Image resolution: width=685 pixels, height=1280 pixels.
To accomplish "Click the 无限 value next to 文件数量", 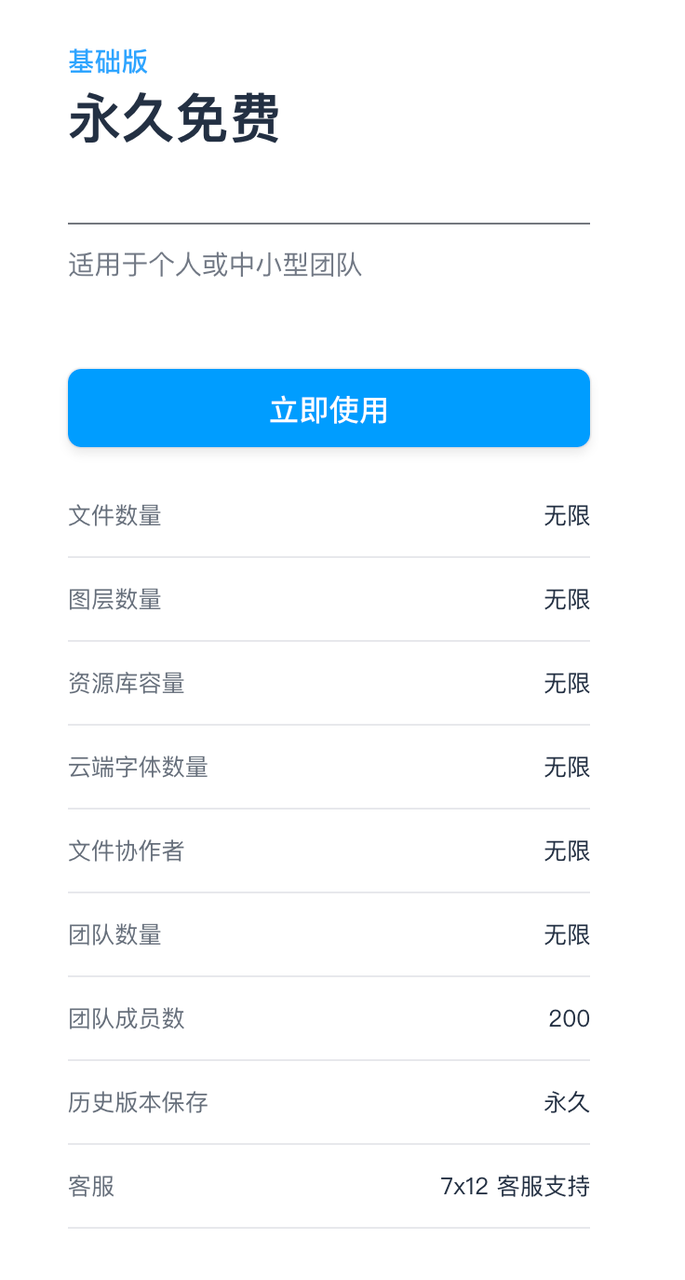I will [567, 516].
